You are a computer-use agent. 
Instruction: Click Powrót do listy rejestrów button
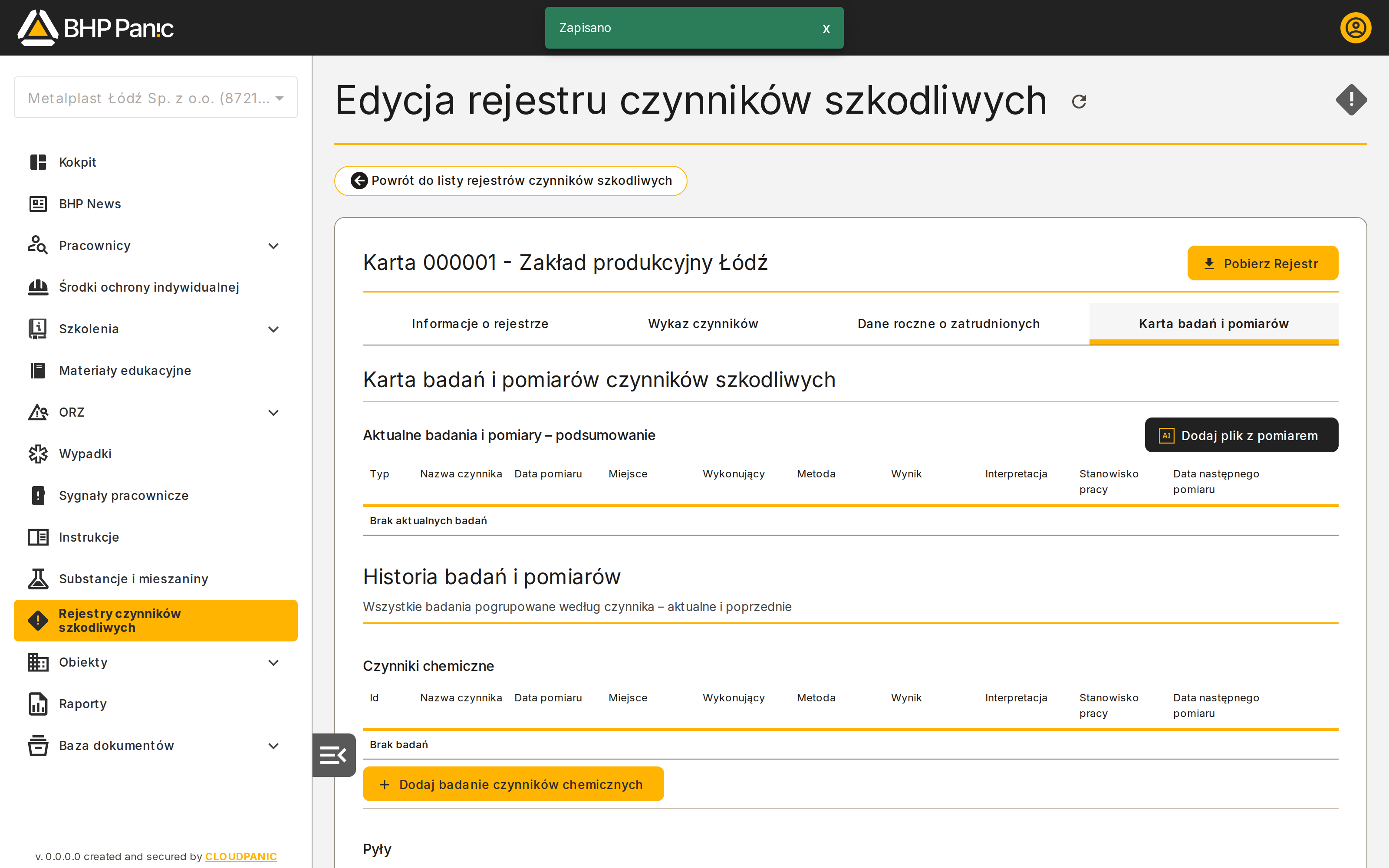point(511,181)
